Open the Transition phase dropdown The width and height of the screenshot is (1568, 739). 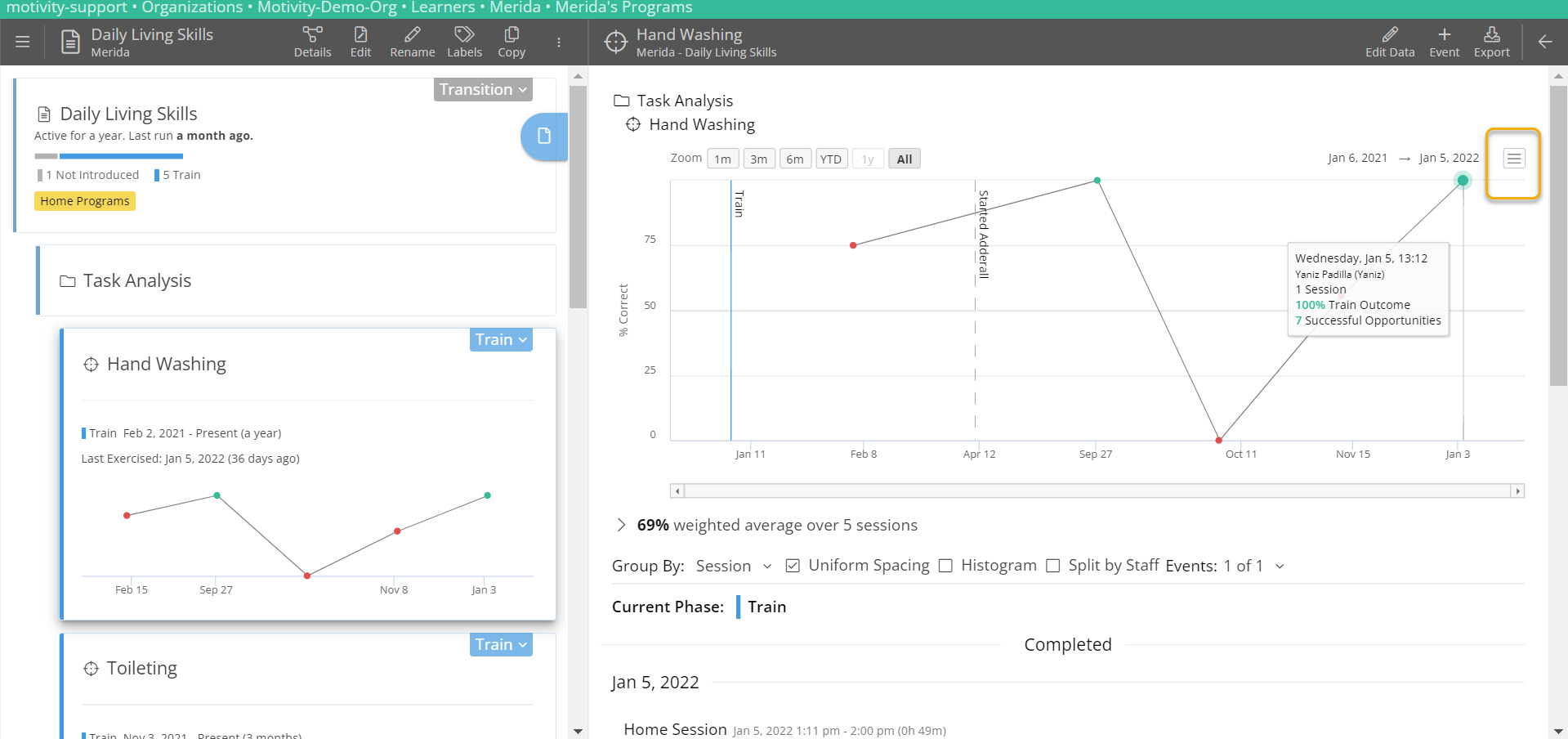click(483, 89)
